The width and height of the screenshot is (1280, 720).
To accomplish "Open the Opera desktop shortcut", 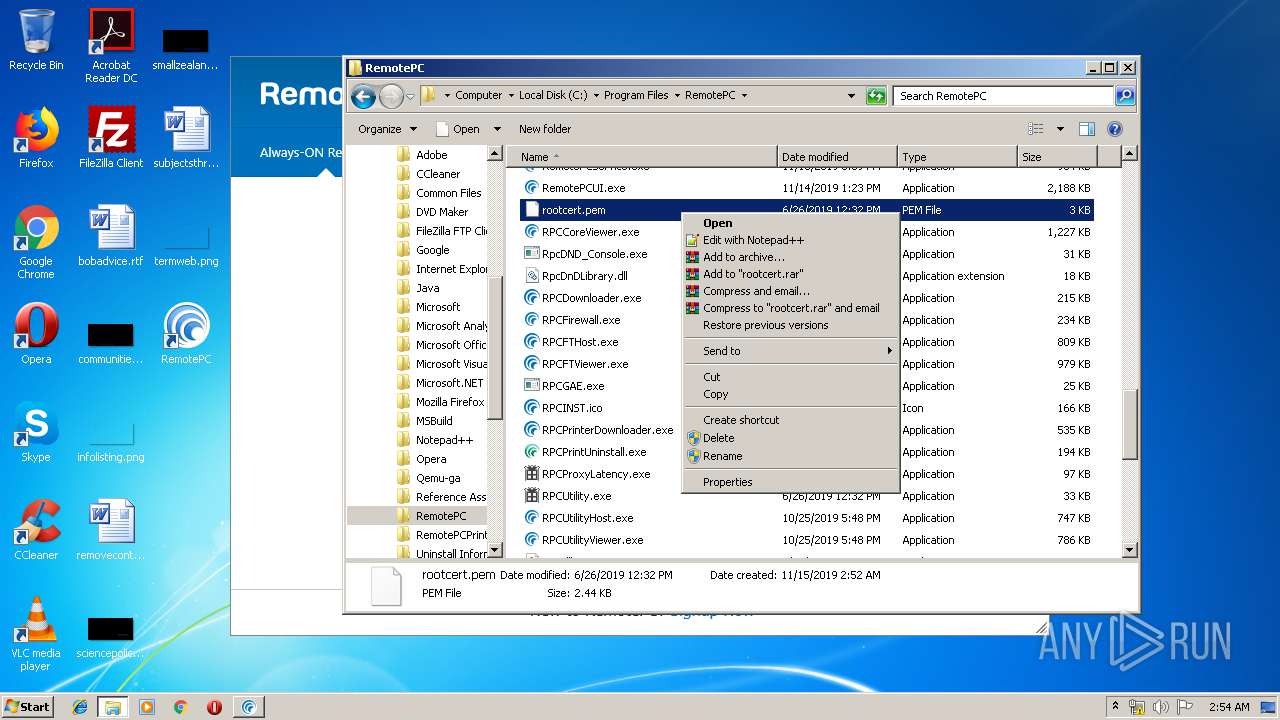I will pos(36,334).
